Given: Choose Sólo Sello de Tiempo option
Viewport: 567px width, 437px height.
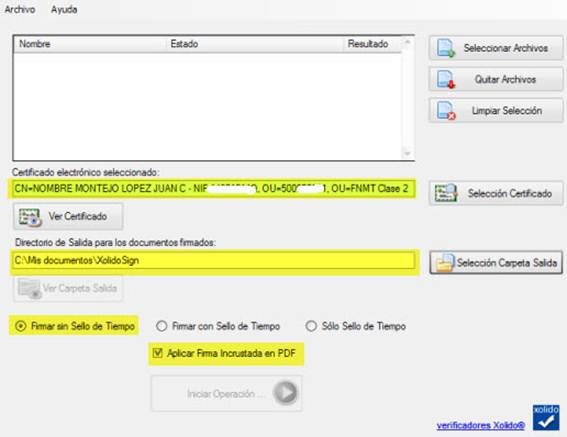Looking at the screenshot, I should coord(311,326).
